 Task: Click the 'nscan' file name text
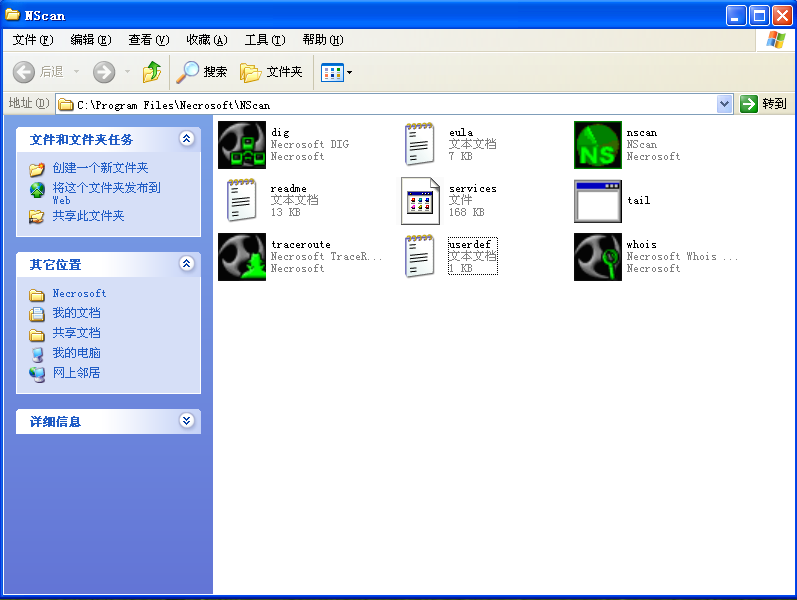tap(641, 133)
